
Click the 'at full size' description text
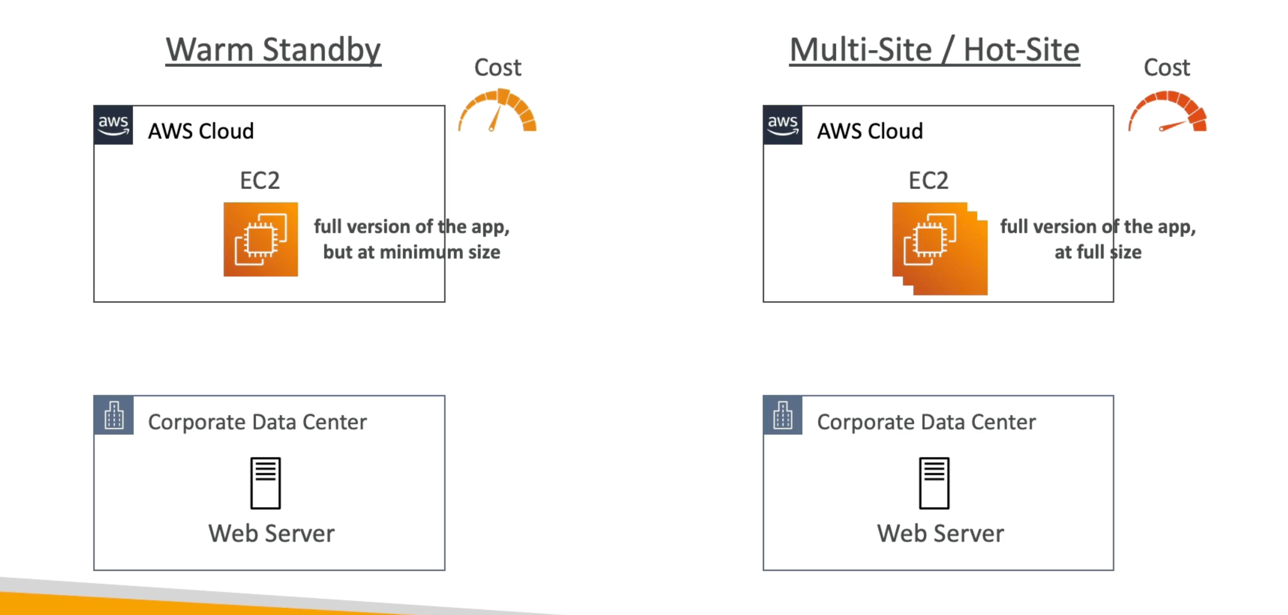(1097, 252)
